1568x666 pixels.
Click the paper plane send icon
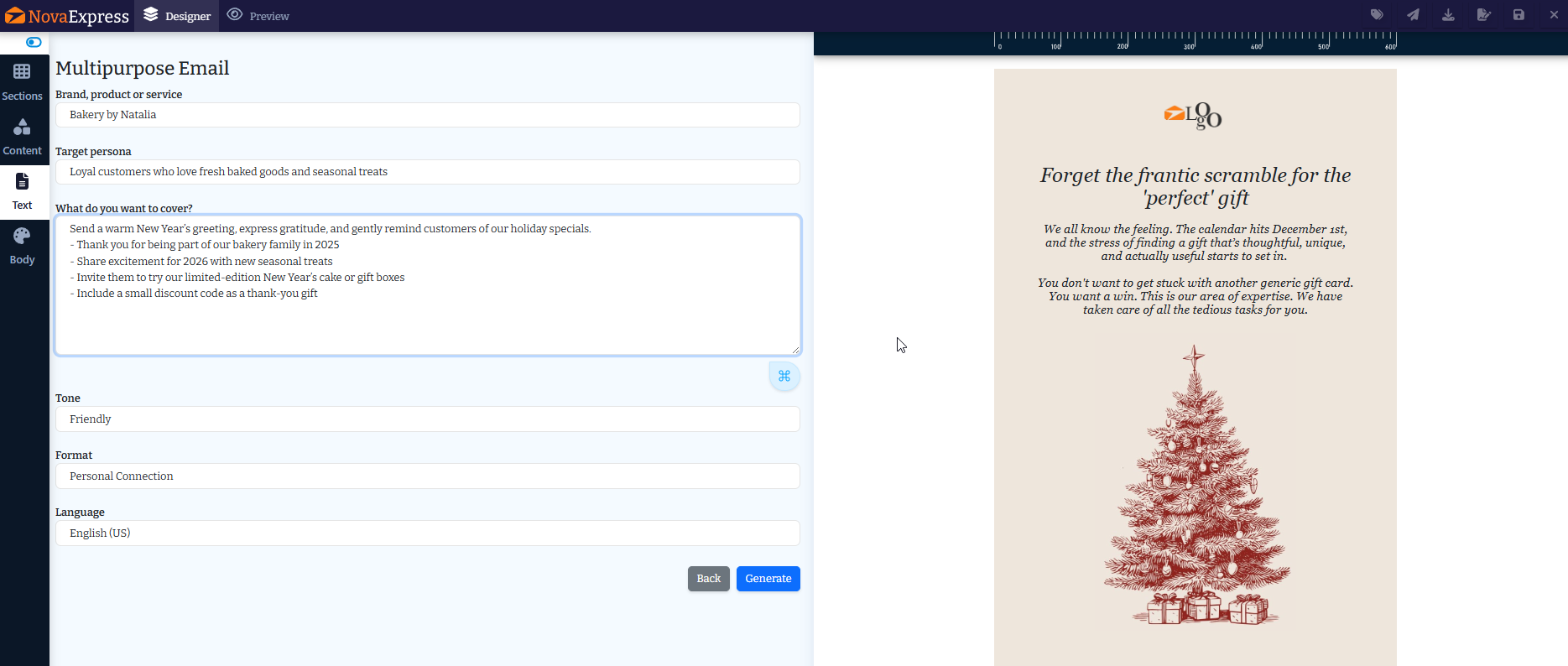coord(1413,15)
